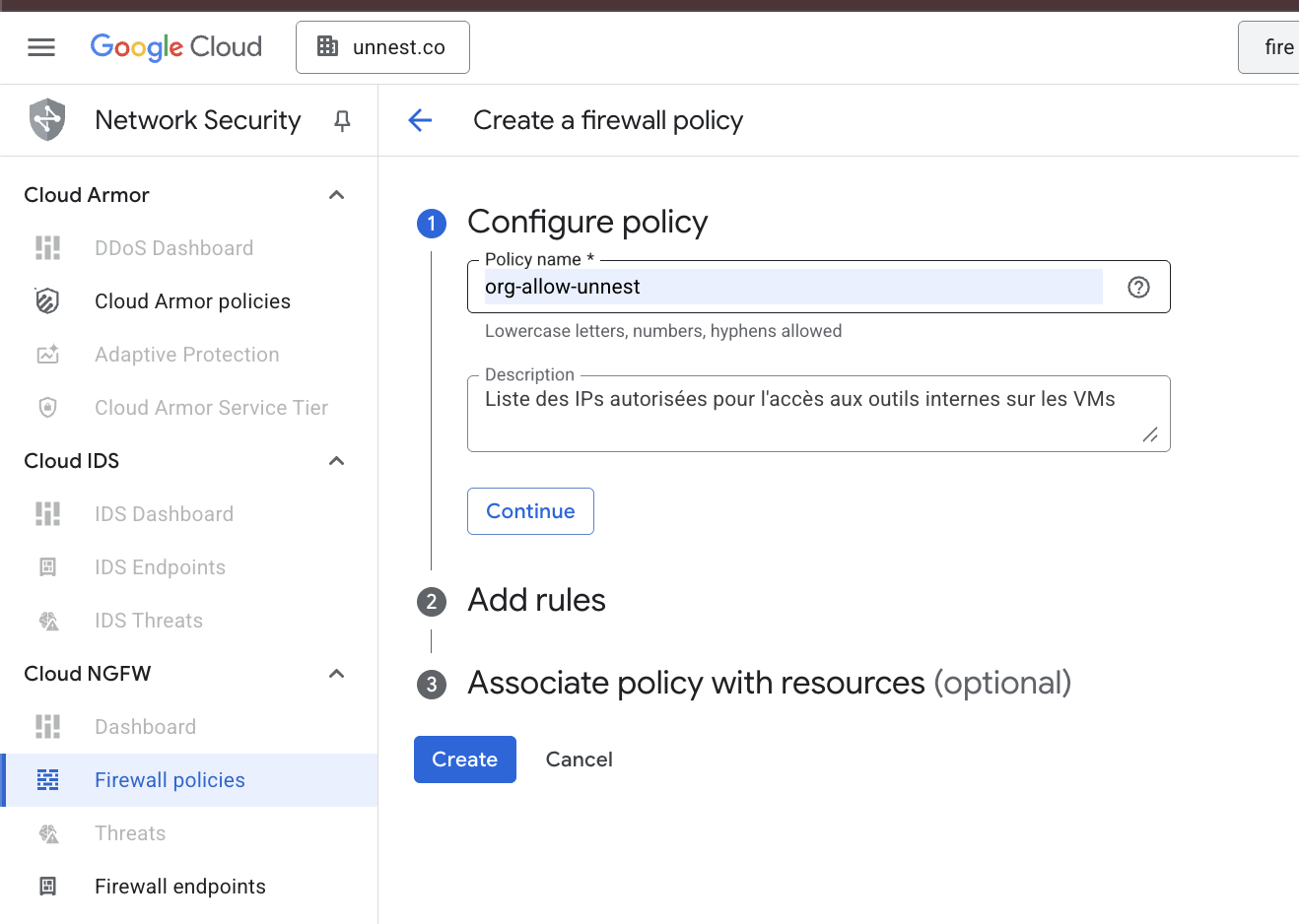The image size is (1299, 924).
Task: Open Cloud Armor policies page
Action: click(192, 301)
